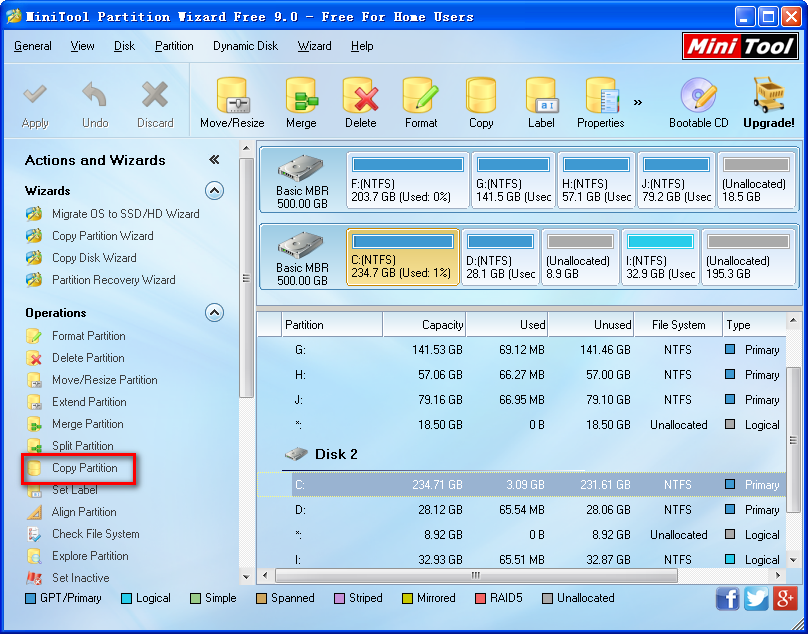Screen dimensions: 808x634
Task: Collapse the Actions and Wizards panel
Action: click(214, 160)
